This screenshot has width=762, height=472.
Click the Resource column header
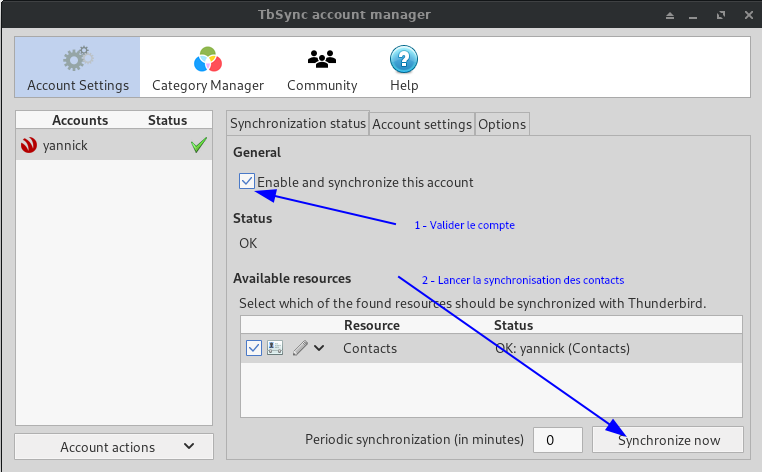point(371,325)
